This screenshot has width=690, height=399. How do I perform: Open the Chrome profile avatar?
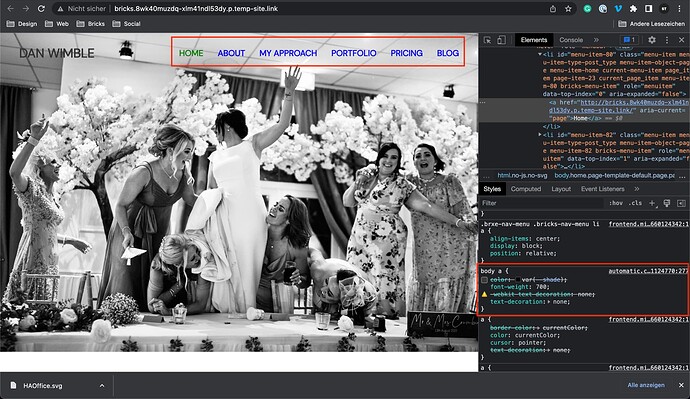pos(664,8)
